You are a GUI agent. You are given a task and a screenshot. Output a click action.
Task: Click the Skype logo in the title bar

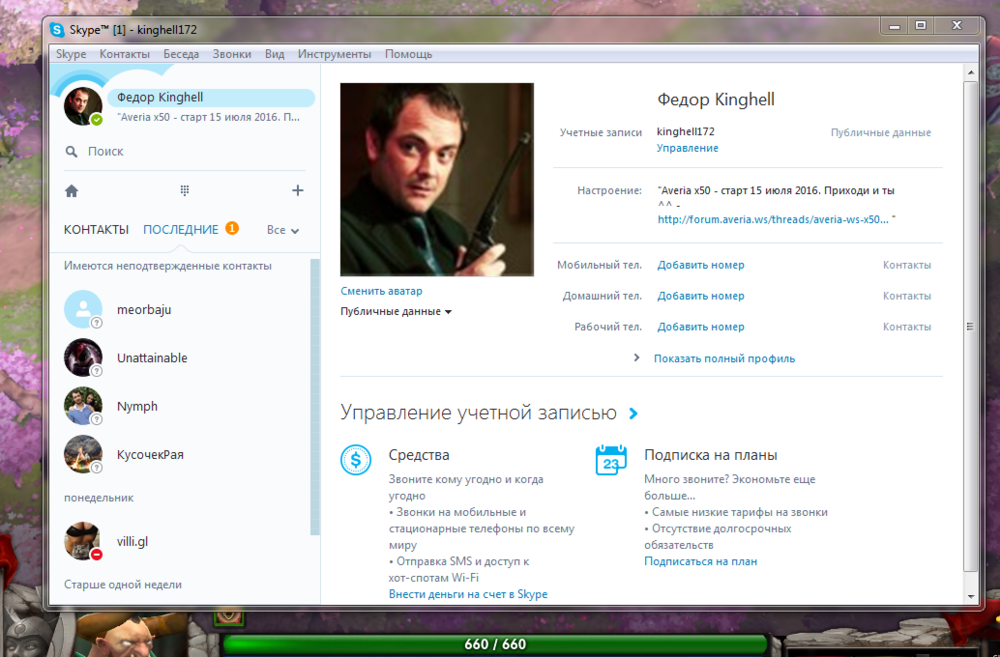click(x=57, y=29)
